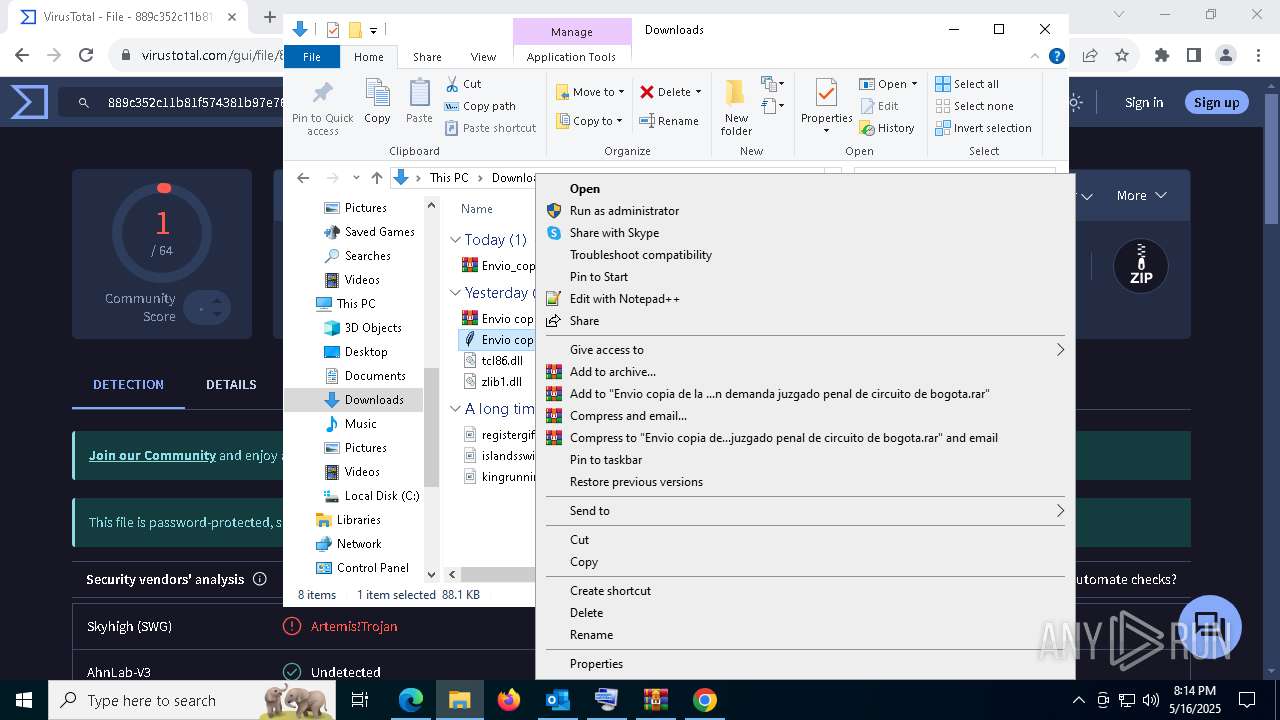Viewport: 1280px width, 720px height.
Task: Choose Share with Skype
Action: tap(804, 233)
